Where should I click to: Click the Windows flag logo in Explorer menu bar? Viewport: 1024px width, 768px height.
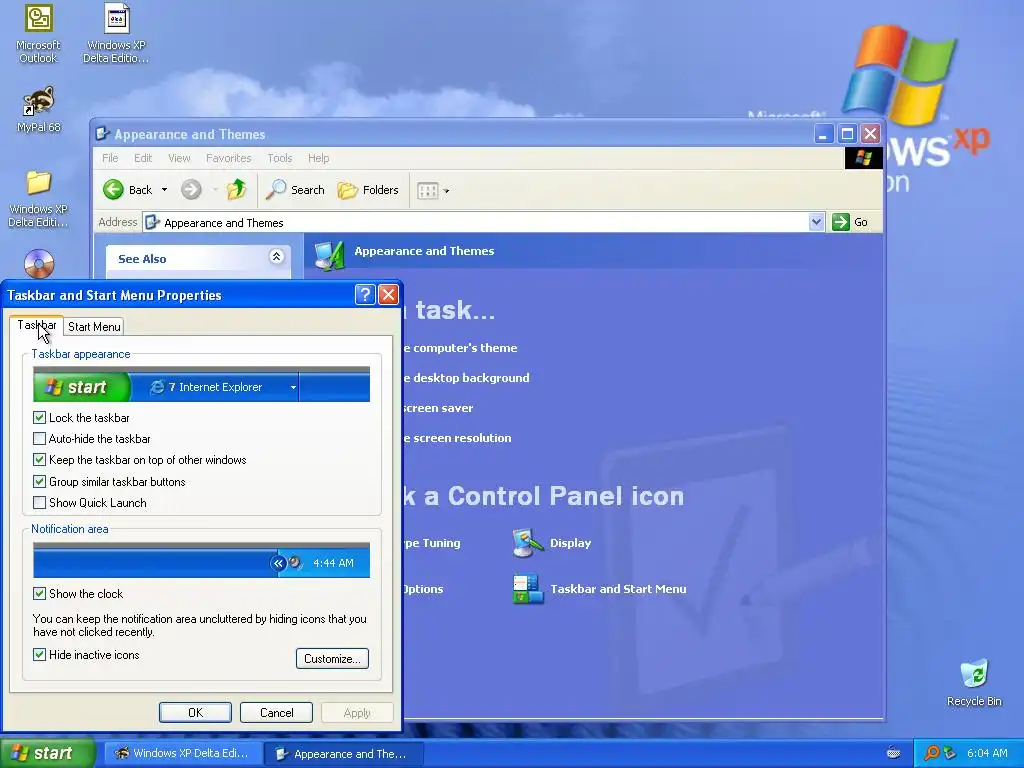coord(863,158)
